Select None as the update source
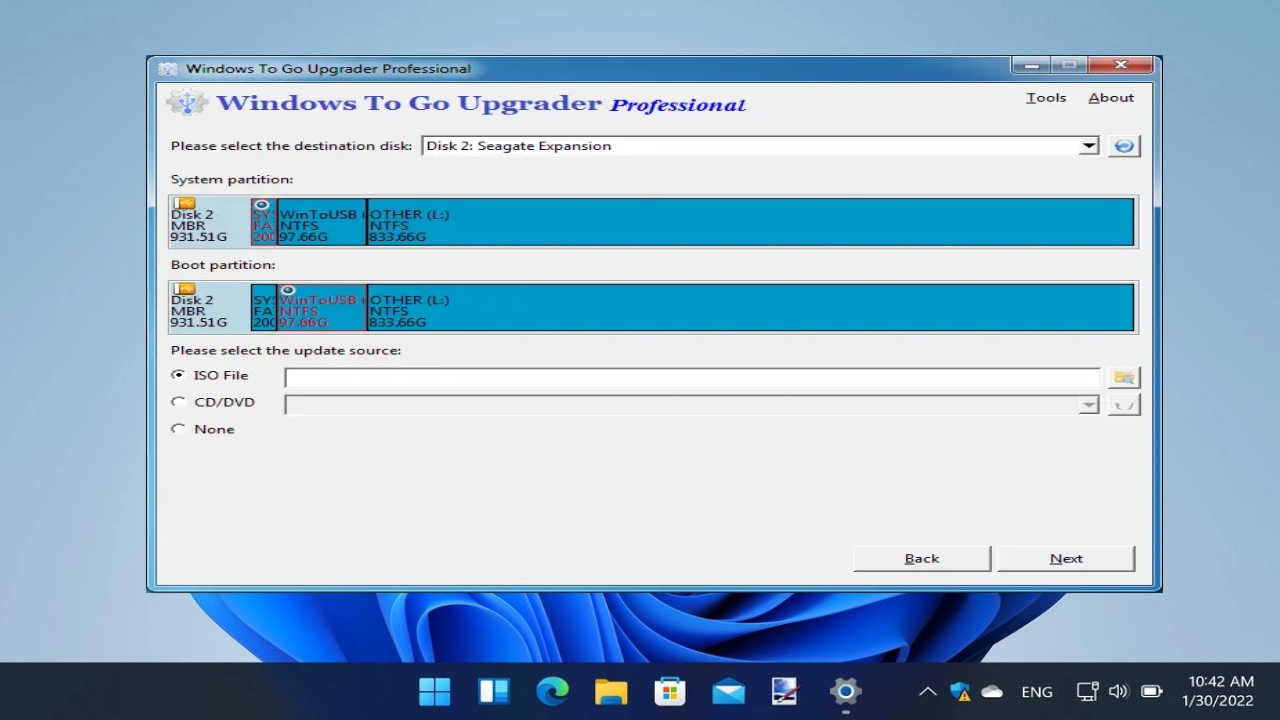The image size is (1280, 720). click(178, 429)
